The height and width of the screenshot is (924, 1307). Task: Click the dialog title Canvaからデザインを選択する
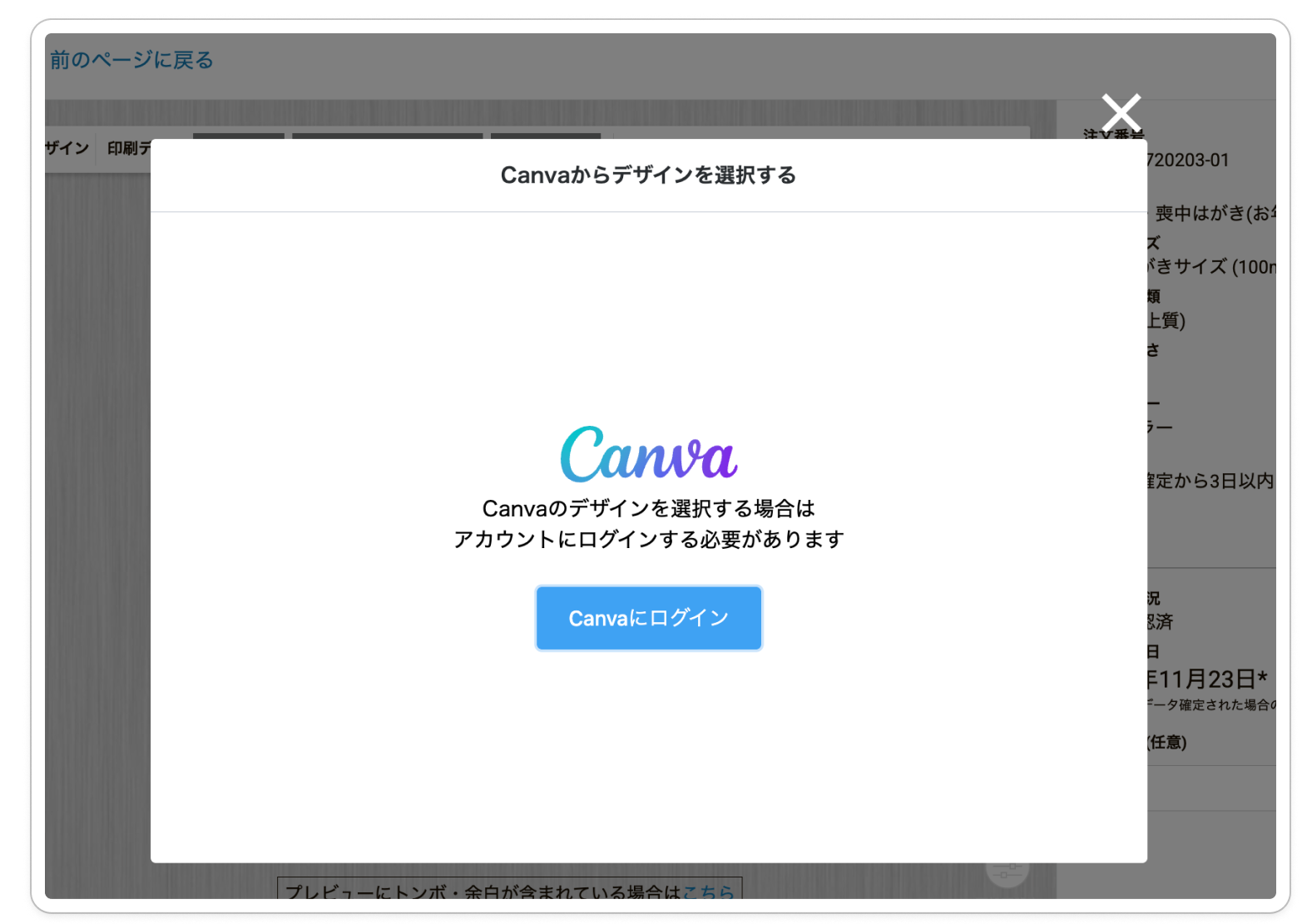click(648, 175)
